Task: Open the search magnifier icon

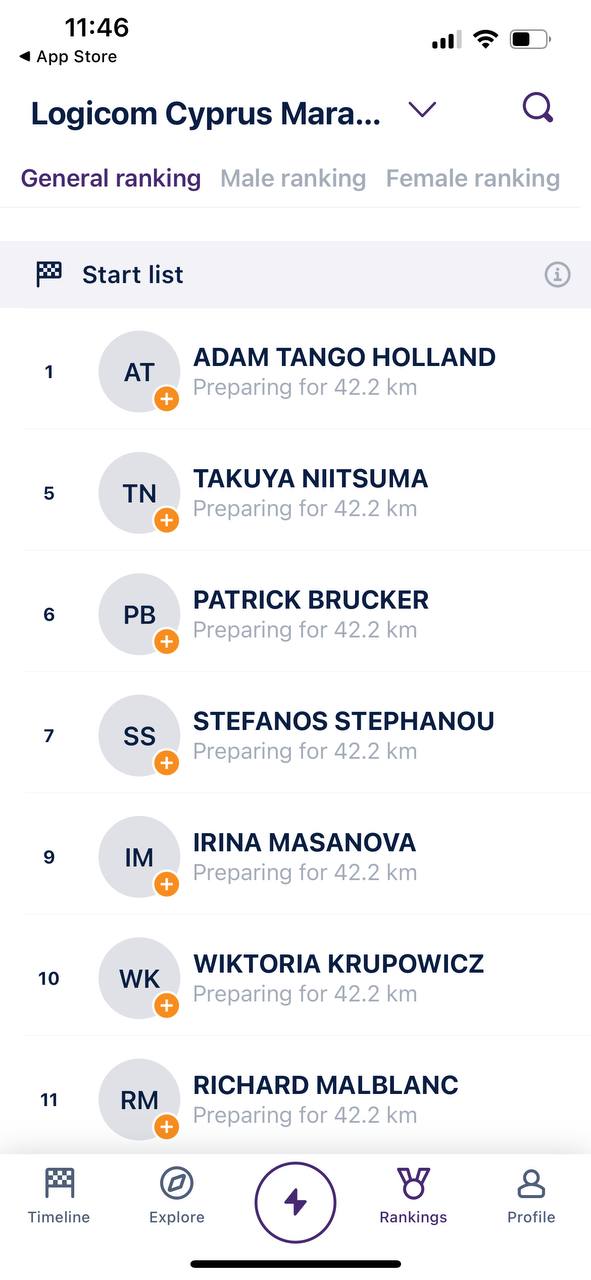Action: tap(538, 108)
